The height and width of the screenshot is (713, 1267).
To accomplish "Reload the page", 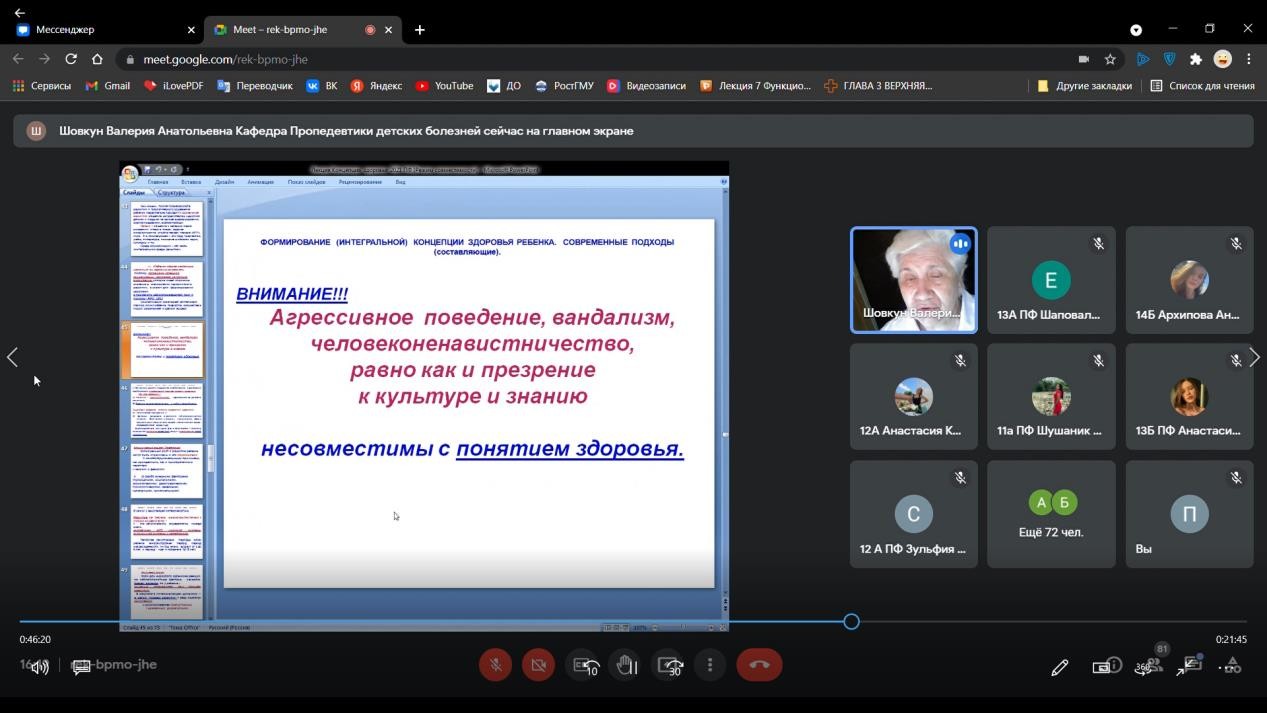I will coord(71,59).
